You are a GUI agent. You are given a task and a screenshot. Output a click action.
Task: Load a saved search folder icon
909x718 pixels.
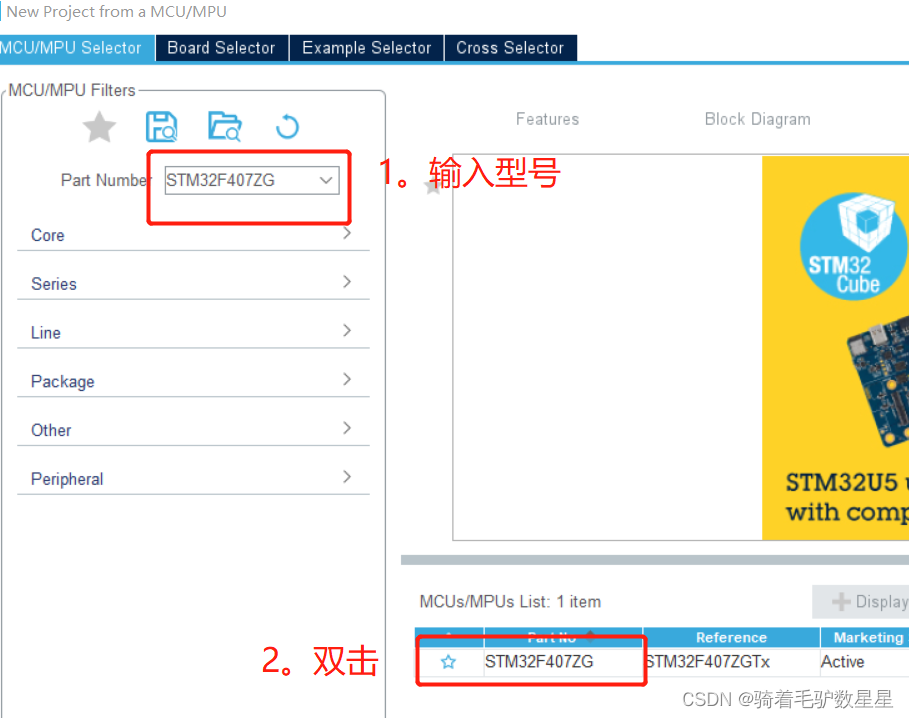pyautogui.click(x=224, y=126)
